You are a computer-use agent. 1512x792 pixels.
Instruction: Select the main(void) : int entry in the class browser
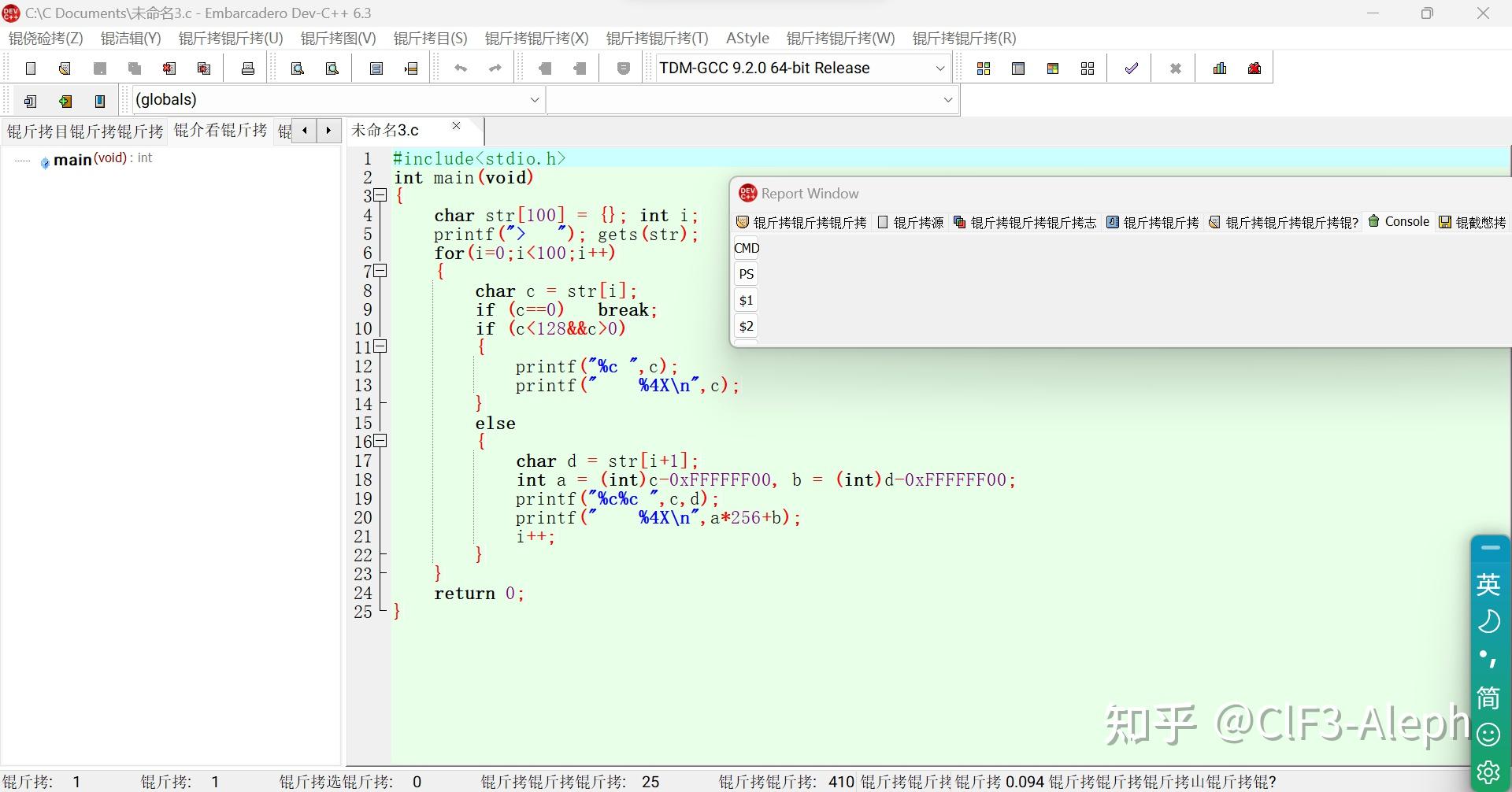[96, 159]
